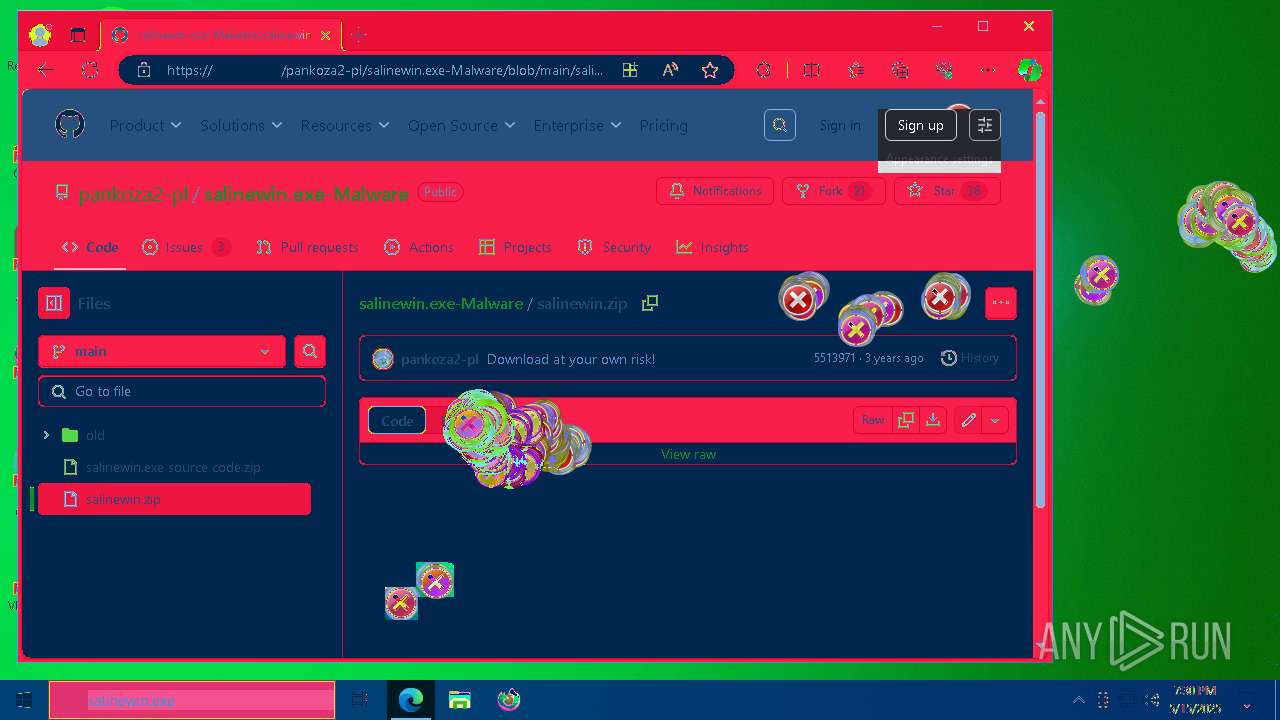Switch to the Code tab
Viewport: 1280px width, 720px height.
tap(90, 247)
